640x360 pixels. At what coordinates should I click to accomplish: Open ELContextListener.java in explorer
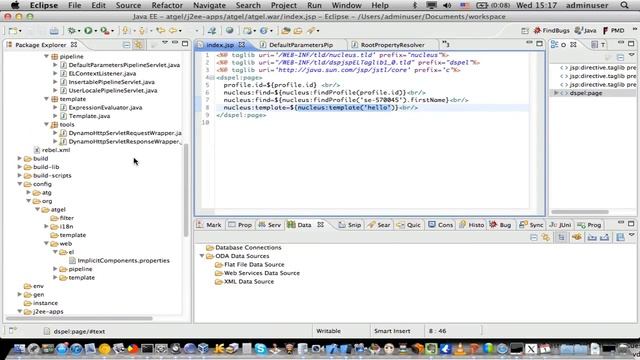102,73
